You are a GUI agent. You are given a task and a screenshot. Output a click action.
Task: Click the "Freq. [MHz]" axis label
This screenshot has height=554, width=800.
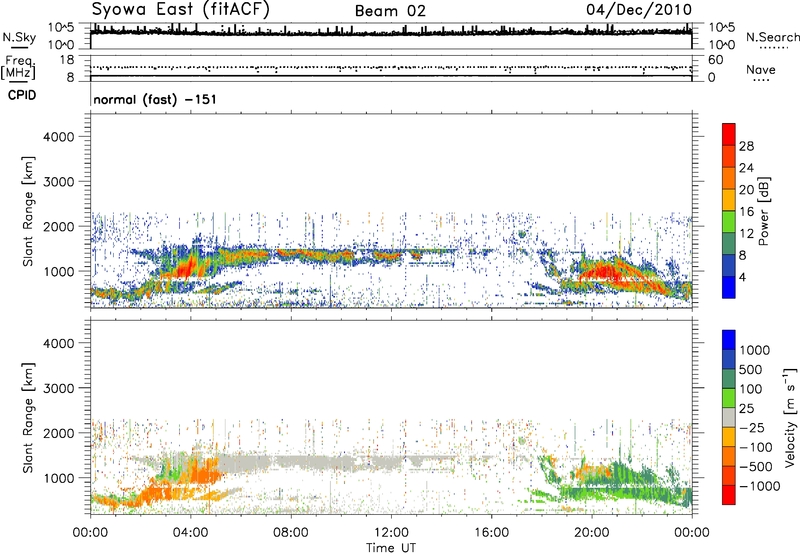tap(18, 68)
